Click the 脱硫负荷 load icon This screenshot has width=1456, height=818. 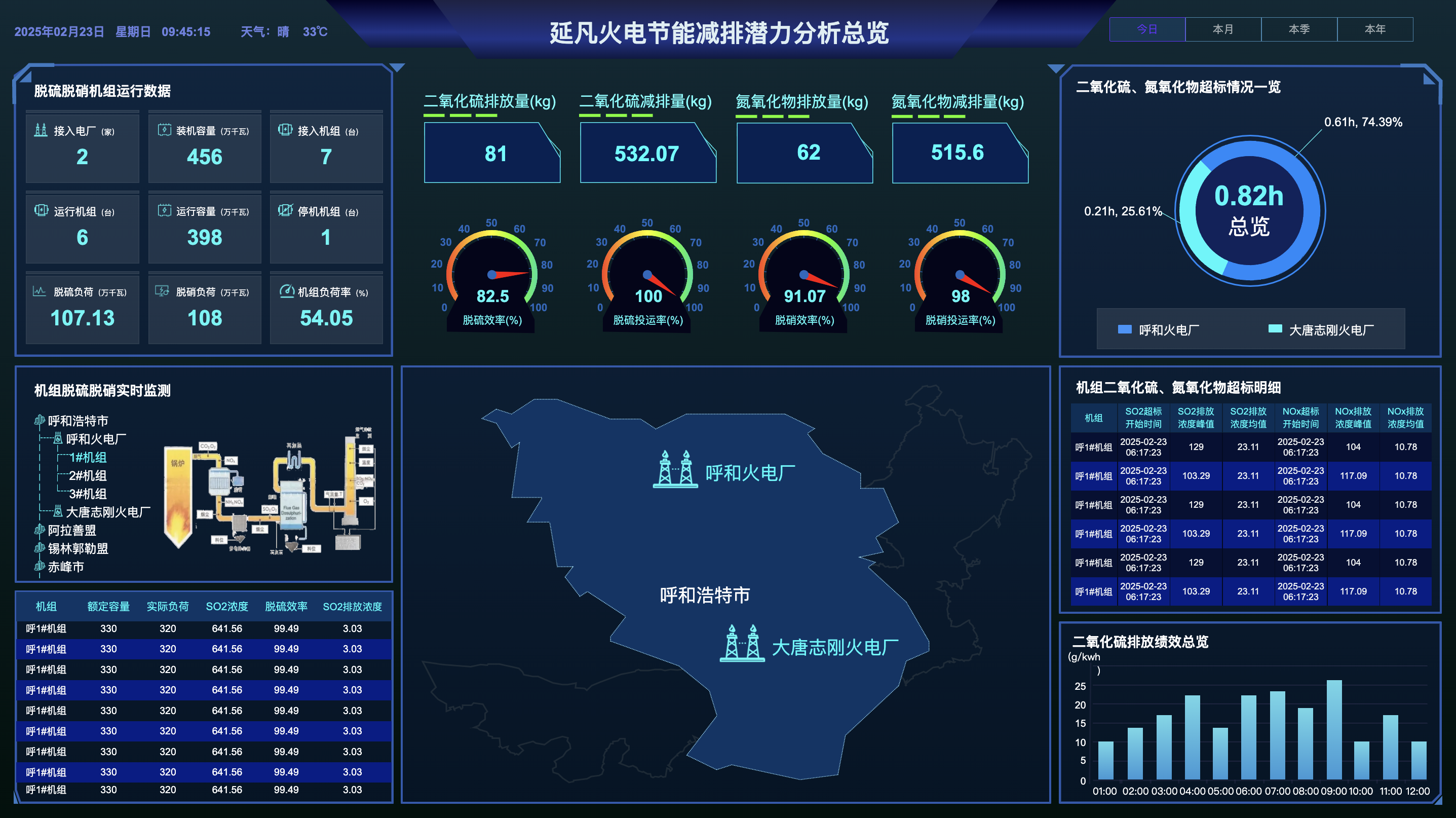[x=40, y=292]
